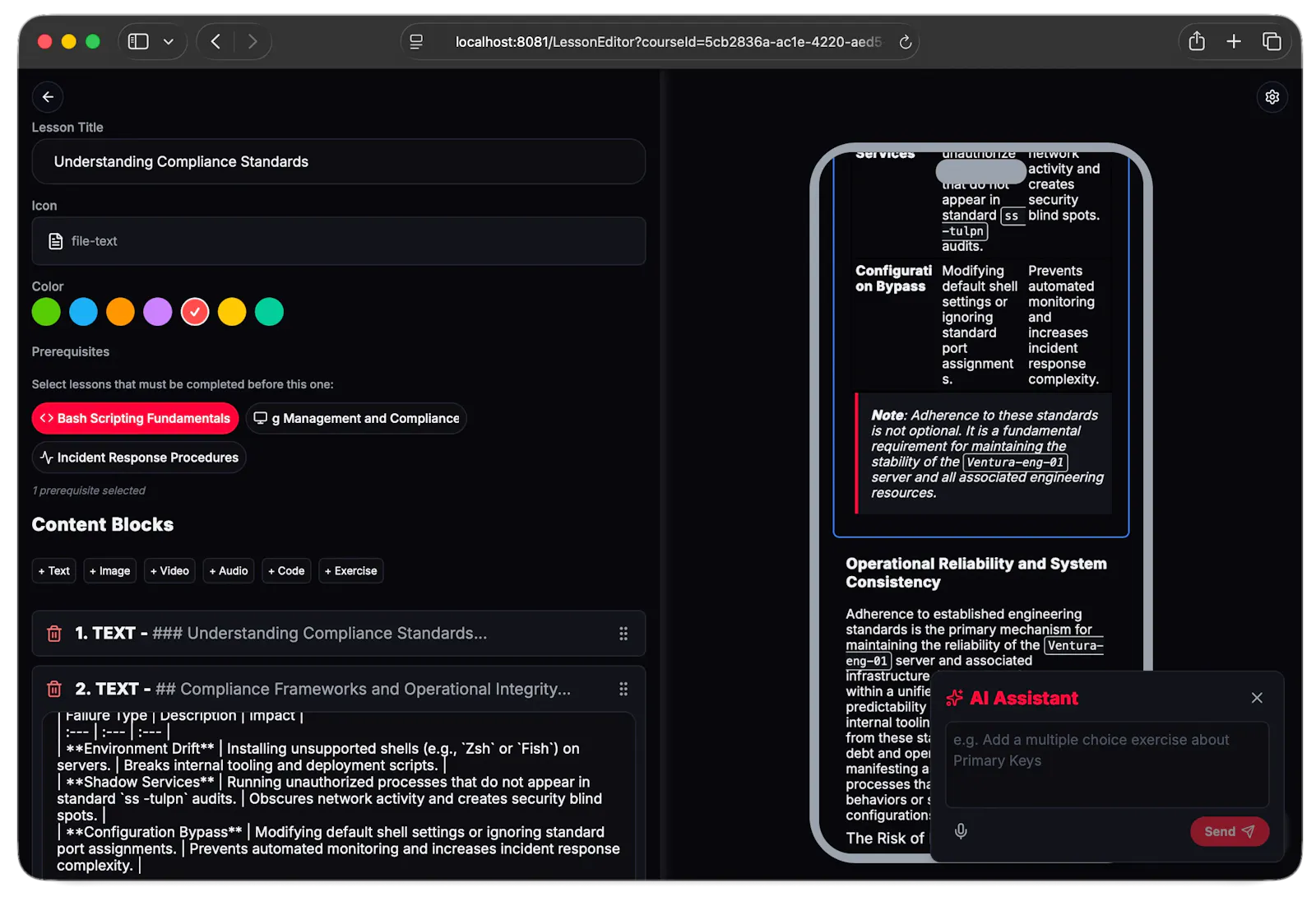Image resolution: width=1316 pixels, height=897 pixels.
Task: Add an Image content block
Action: click(x=110, y=571)
